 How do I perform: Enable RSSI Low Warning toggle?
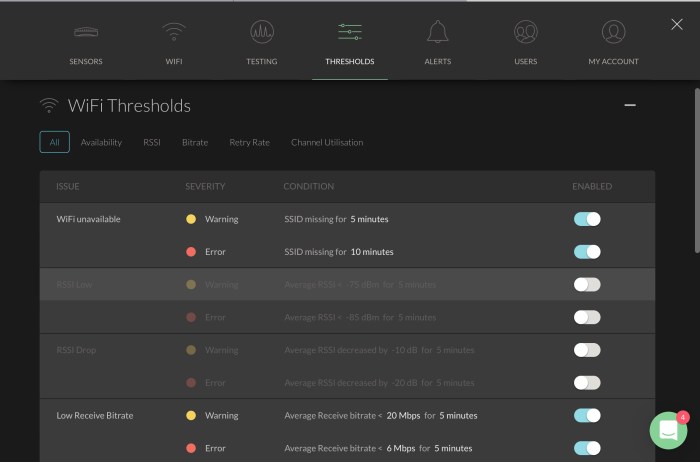pyautogui.click(x=587, y=285)
